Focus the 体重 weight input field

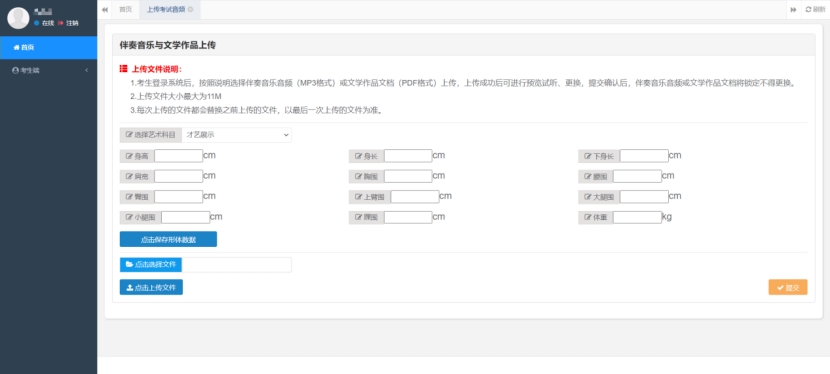[x=637, y=217]
